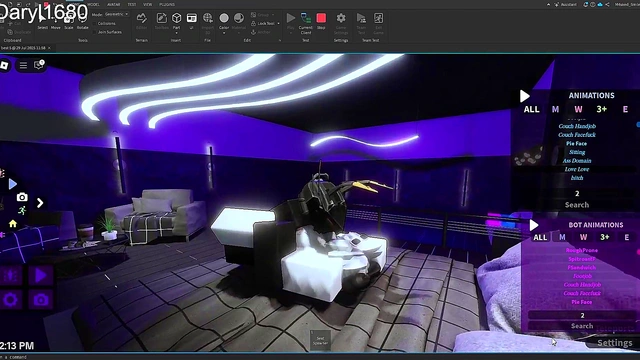Click the yellow home icon
Screen dimensions: 640x360
tap(13, 224)
